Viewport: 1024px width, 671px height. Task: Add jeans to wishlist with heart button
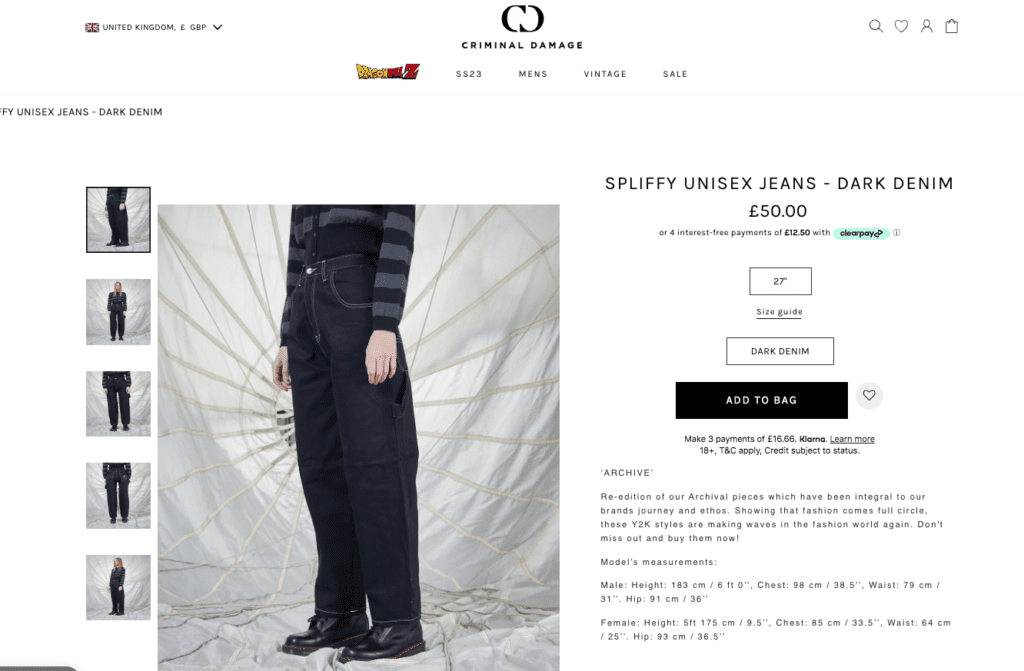pyautogui.click(x=869, y=395)
